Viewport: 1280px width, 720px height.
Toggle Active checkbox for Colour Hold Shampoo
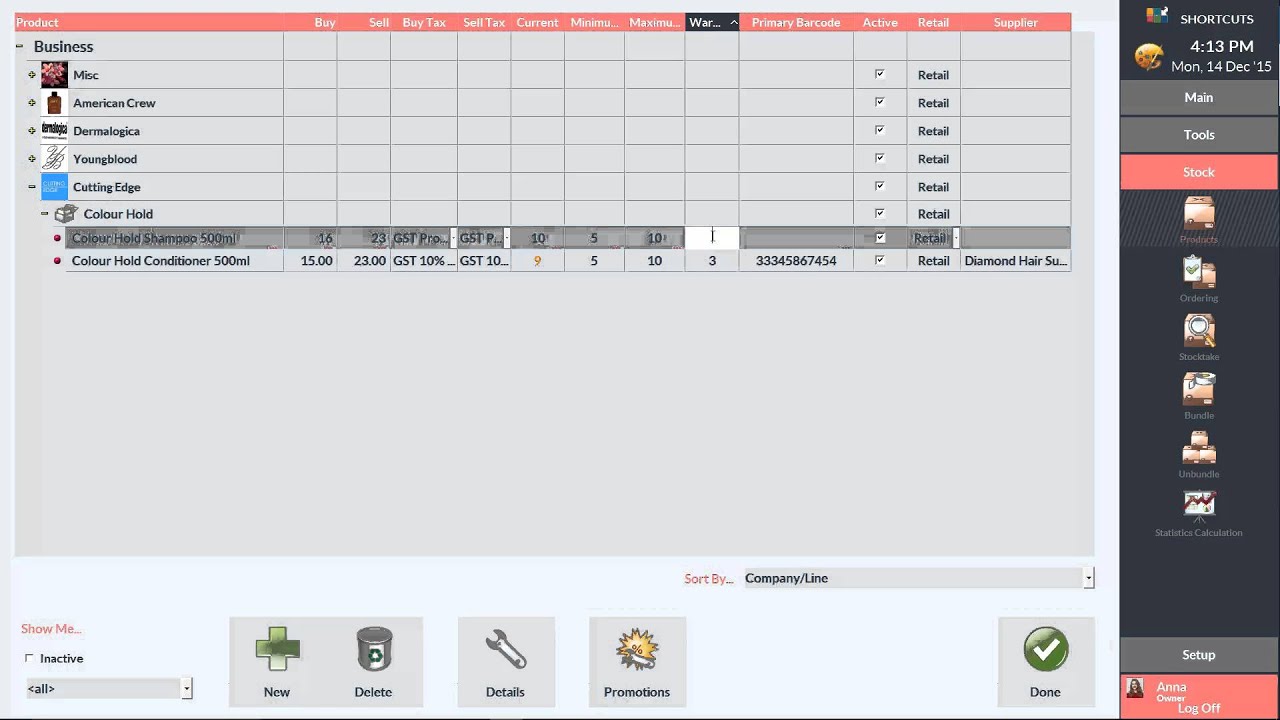click(880, 238)
